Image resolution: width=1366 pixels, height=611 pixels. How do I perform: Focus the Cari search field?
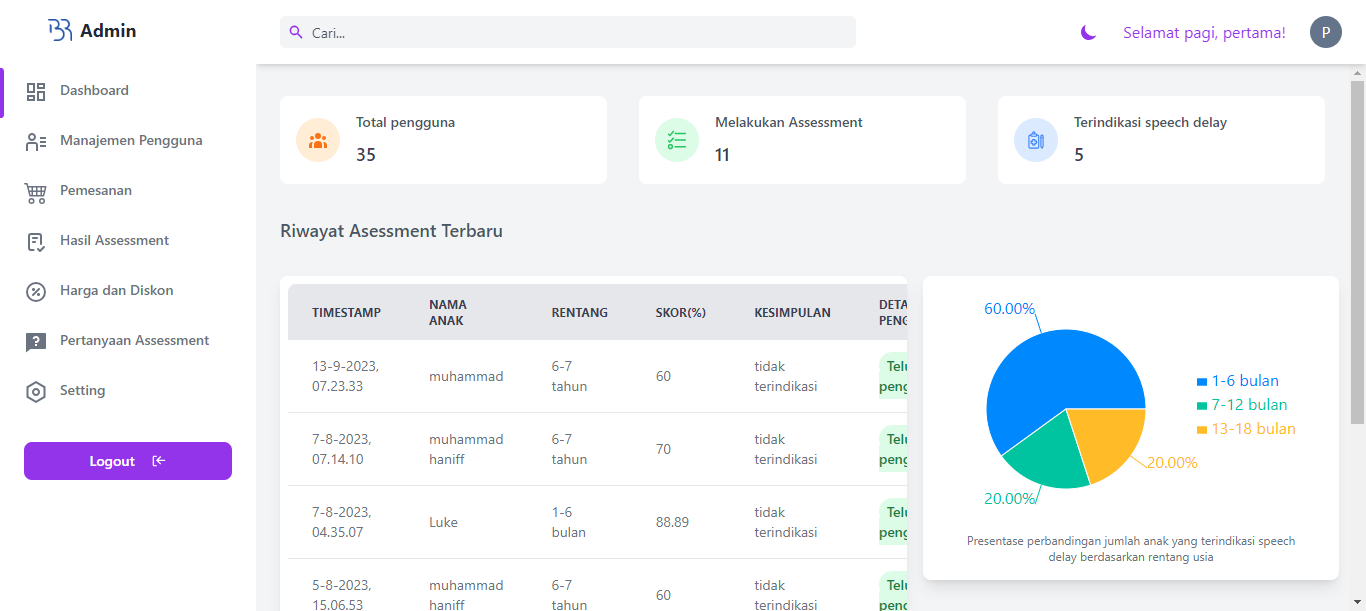(x=568, y=32)
